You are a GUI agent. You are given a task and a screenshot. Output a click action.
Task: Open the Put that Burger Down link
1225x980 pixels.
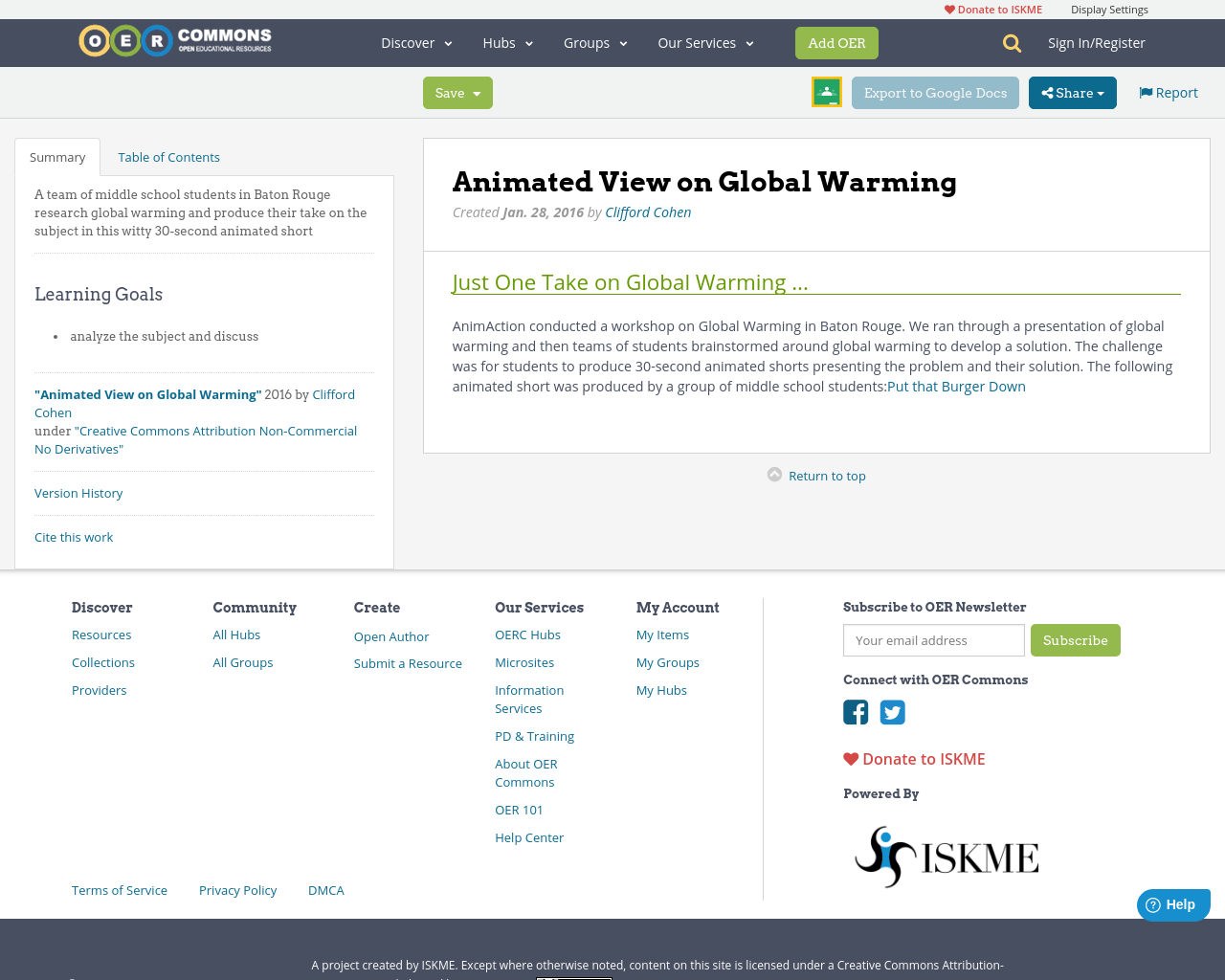point(956,386)
